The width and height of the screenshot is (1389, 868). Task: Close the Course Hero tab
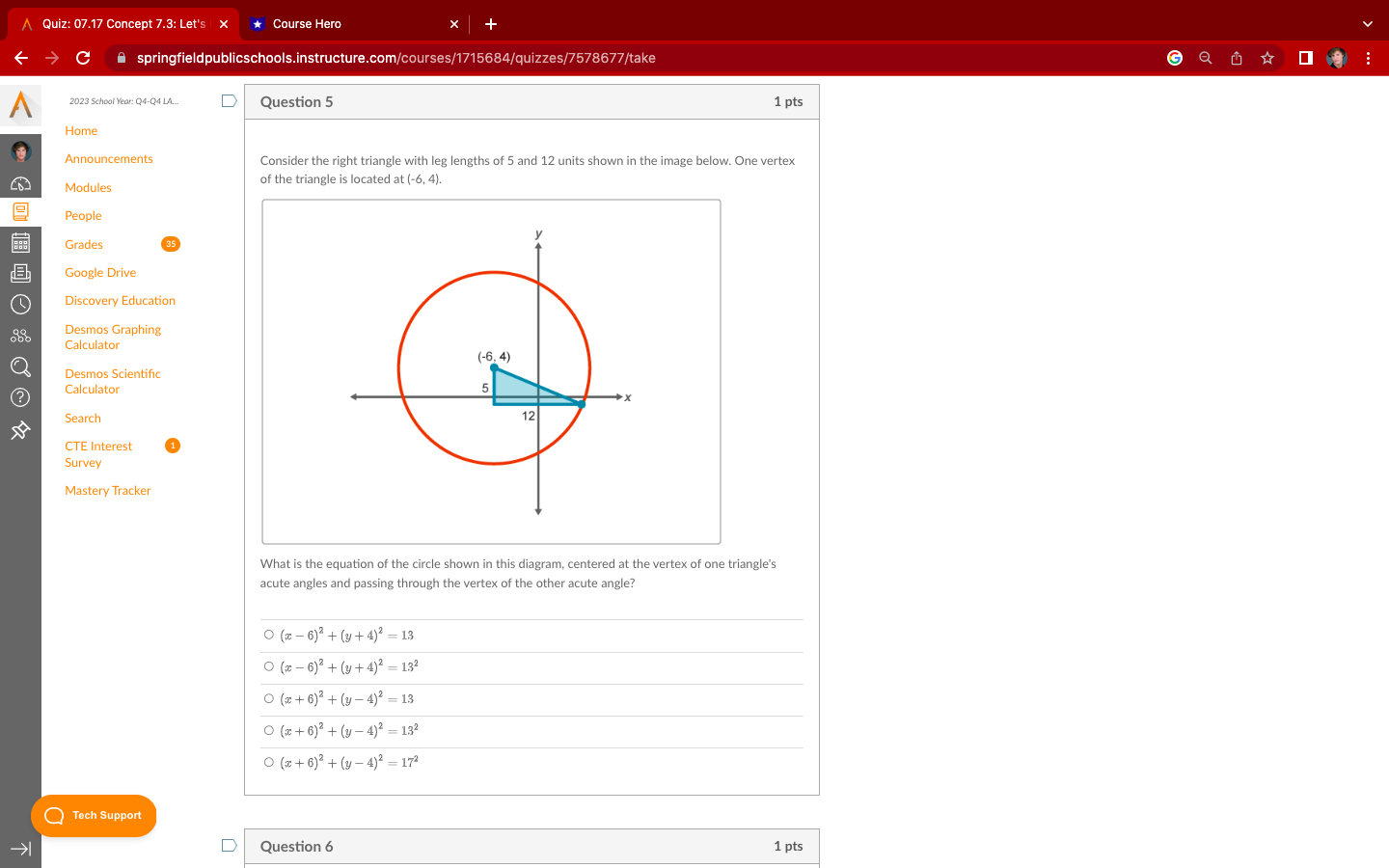tap(454, 24)
